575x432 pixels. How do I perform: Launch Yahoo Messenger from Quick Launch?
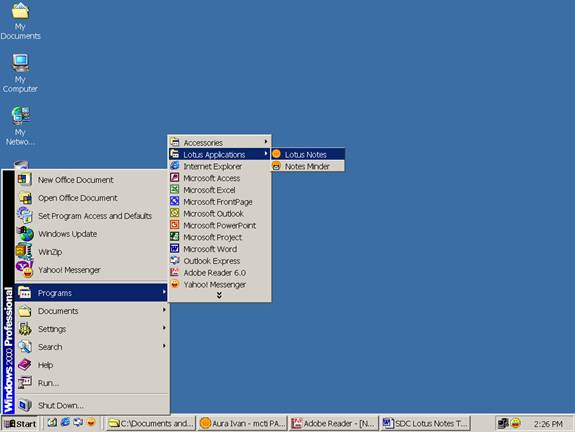[91, 423]
